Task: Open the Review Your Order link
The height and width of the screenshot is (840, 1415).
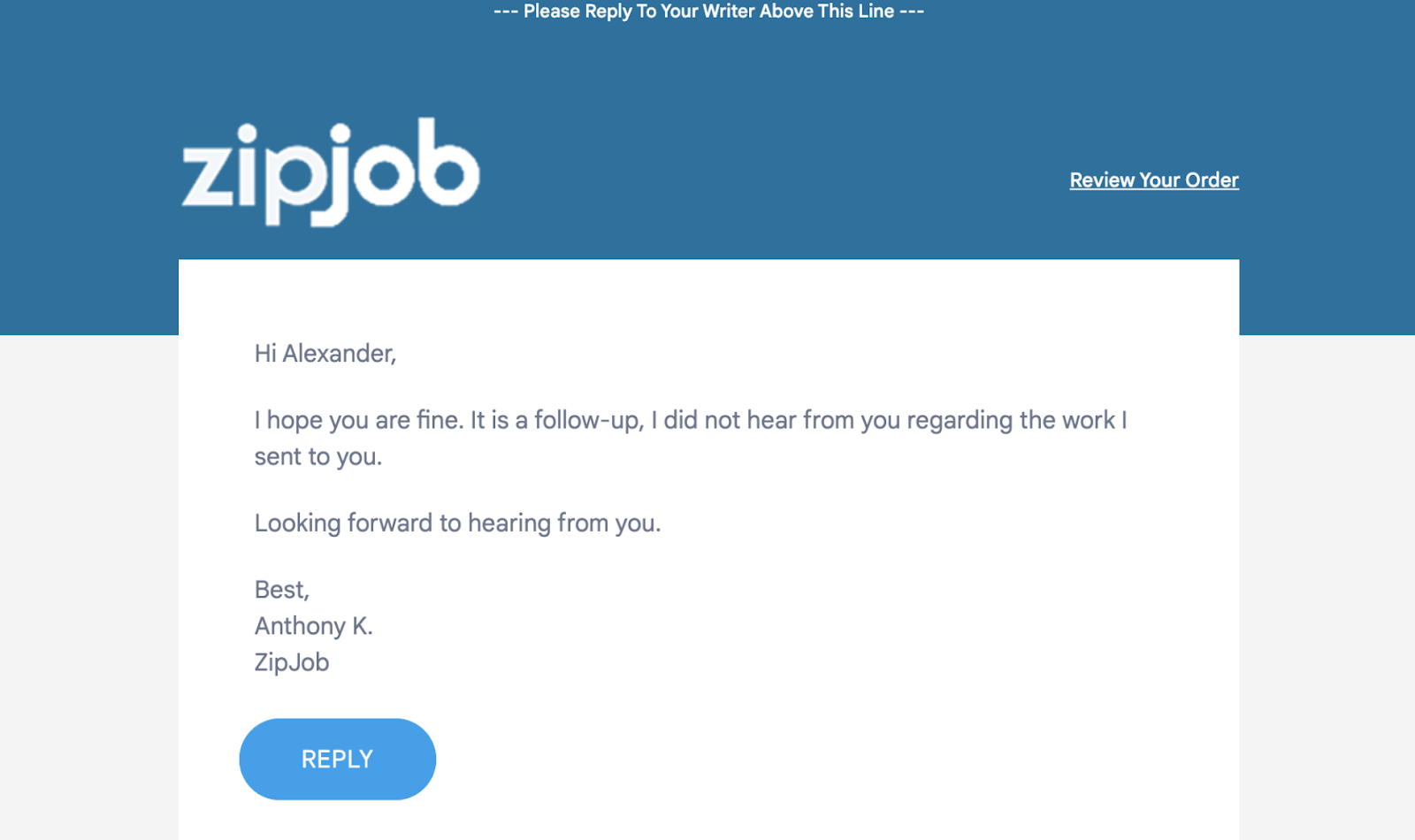Action: coord(1154,180)
